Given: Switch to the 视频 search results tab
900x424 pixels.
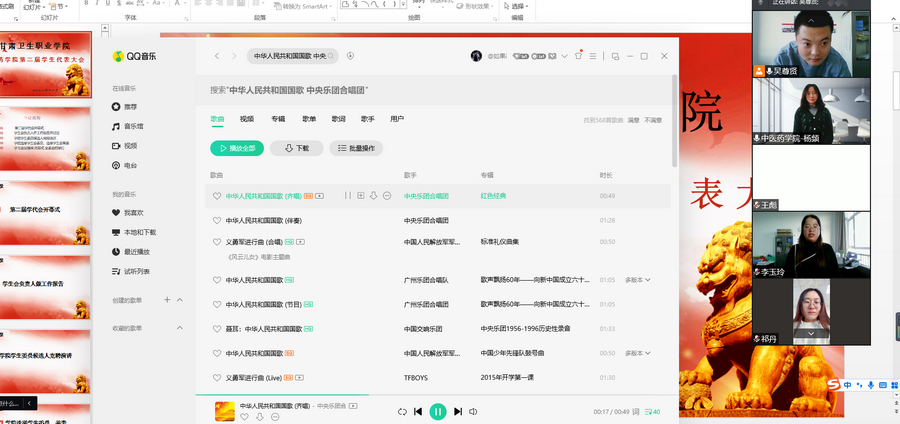Looking at the screenshot, I should click(247, 119).
